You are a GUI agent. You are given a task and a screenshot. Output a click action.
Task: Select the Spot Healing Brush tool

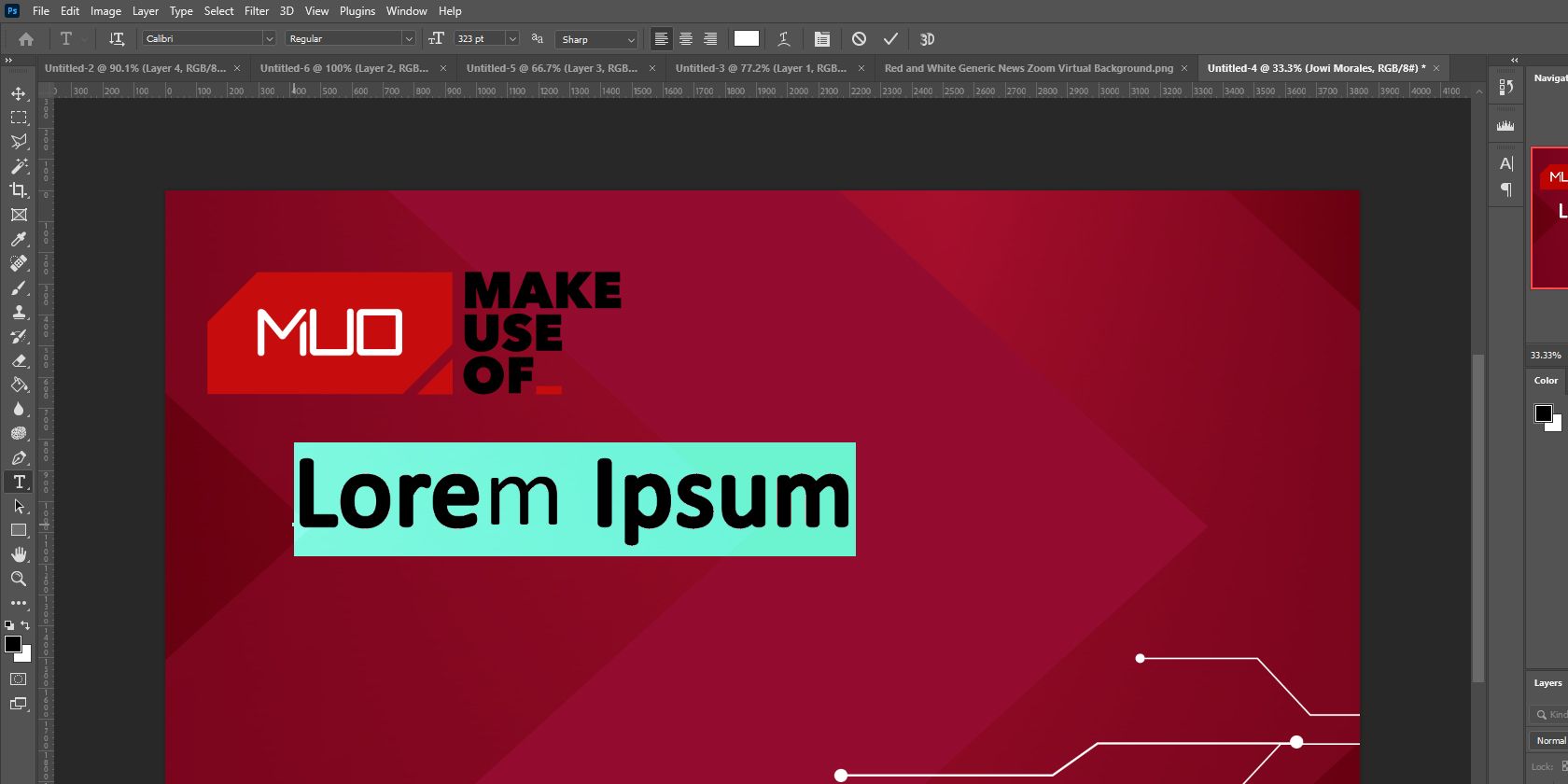click(x=19, y=263)
